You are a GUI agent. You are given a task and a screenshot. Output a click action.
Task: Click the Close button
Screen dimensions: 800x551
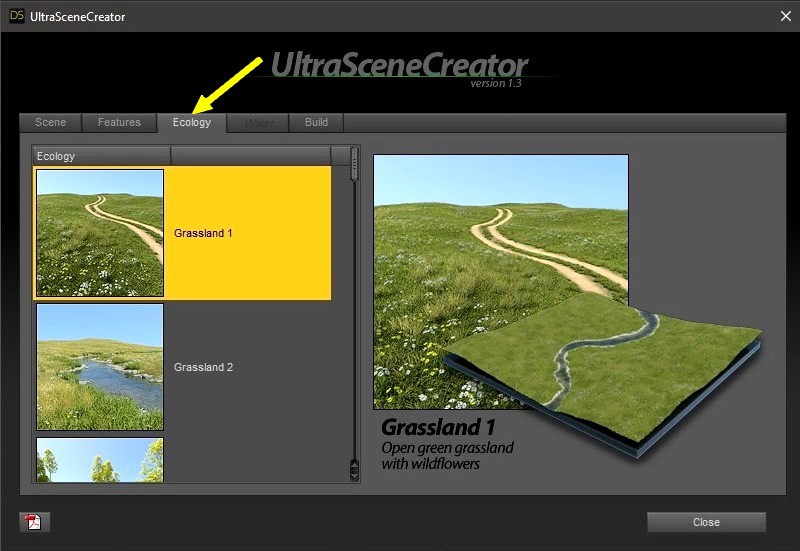(x=706, y=522)
